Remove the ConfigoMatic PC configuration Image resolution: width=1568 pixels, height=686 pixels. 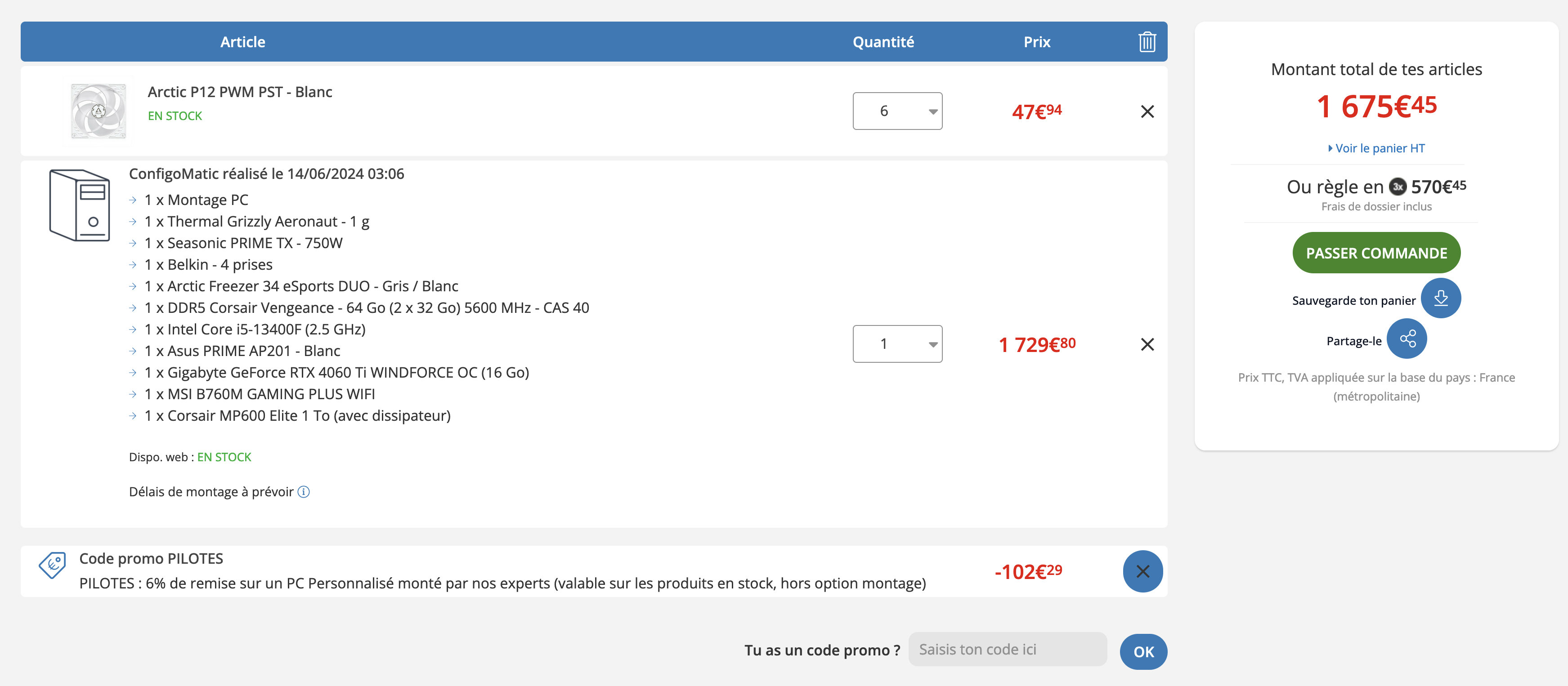coord(1147,344)
